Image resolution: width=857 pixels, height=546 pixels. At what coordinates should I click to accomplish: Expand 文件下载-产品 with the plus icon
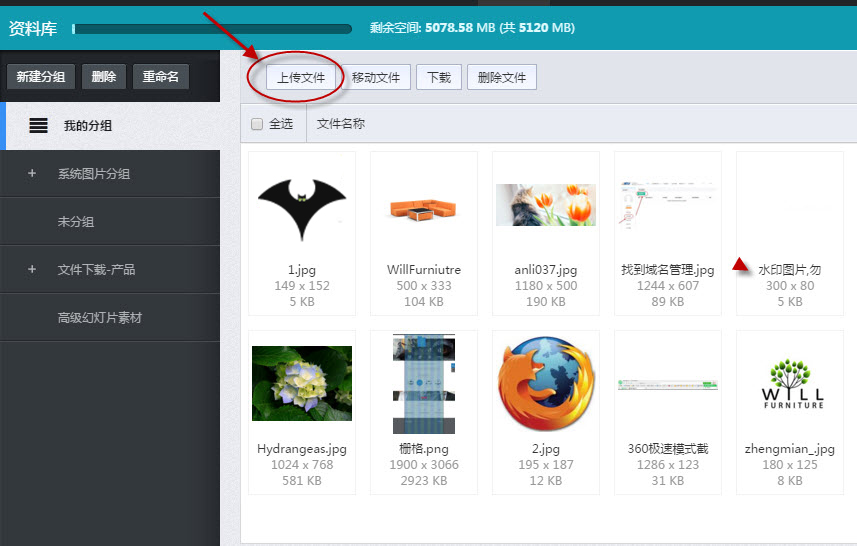32,270
